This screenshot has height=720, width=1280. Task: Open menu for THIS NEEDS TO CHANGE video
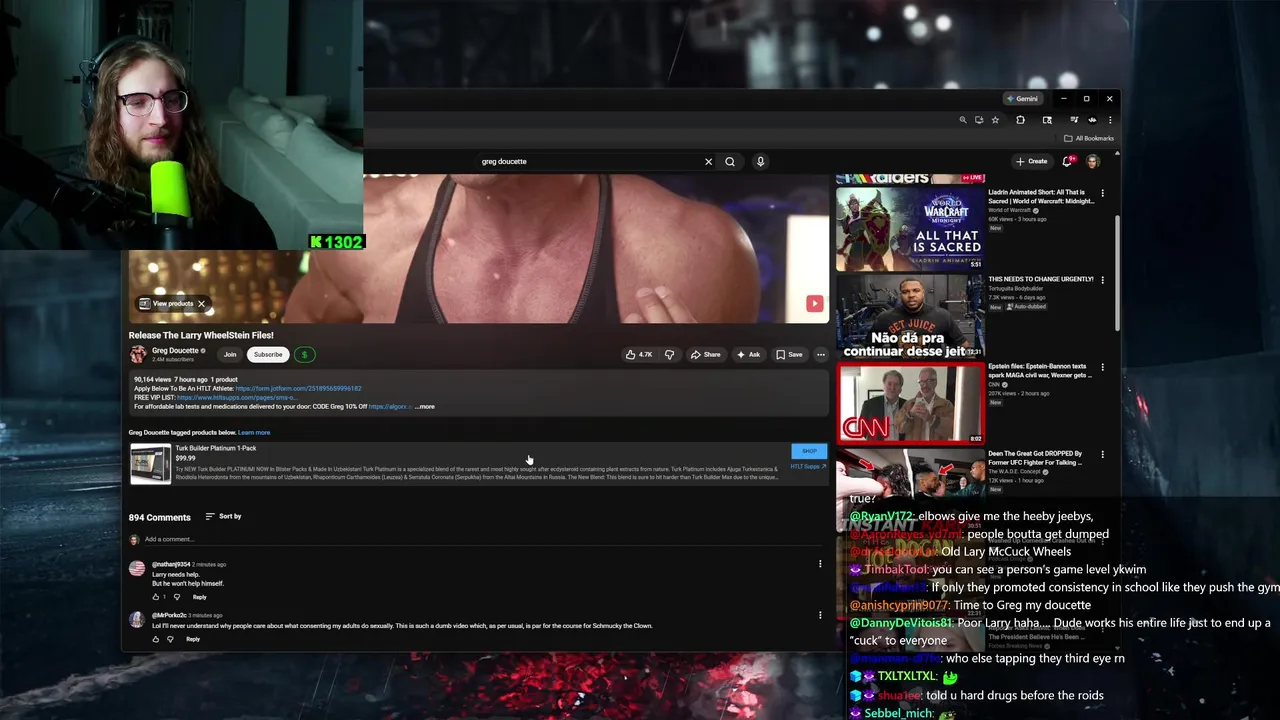(x=1103, y=280)
